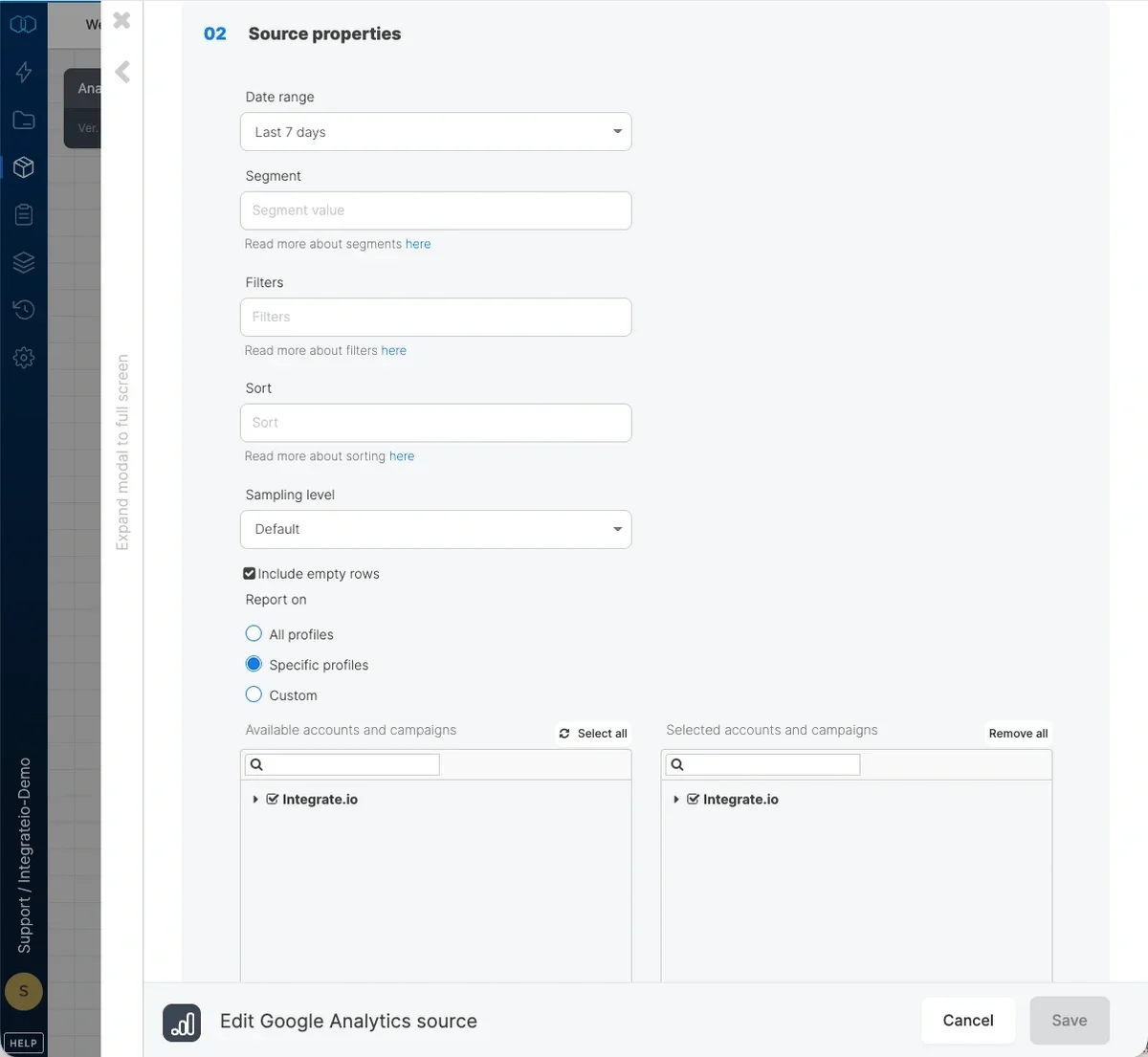
Task: Click inside the Segment value field
Action: pyautogui.click(x=435, y=209)
